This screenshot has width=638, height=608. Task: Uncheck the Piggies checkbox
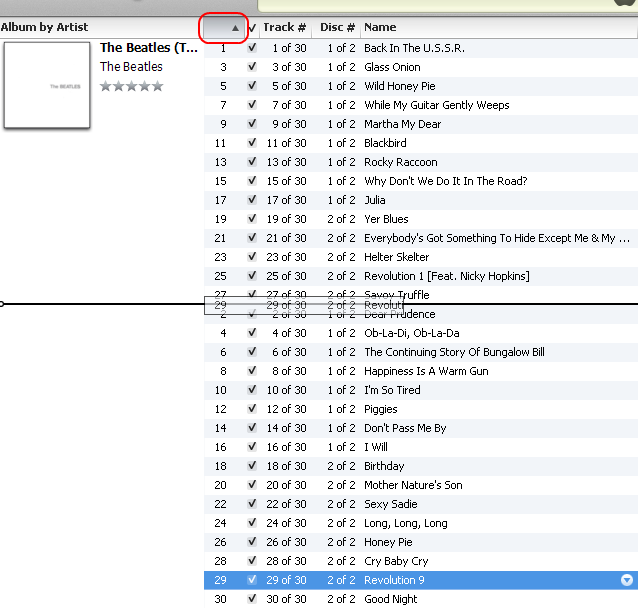[x=252, y=408]
